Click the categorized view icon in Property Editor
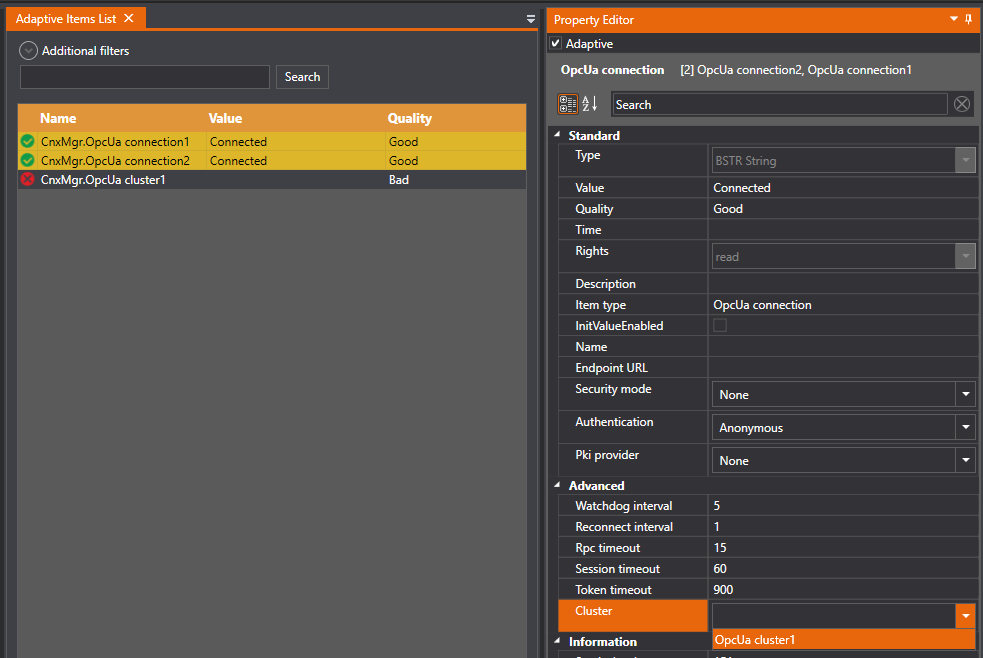Screen dimensions: 983x658 (567, 104)
